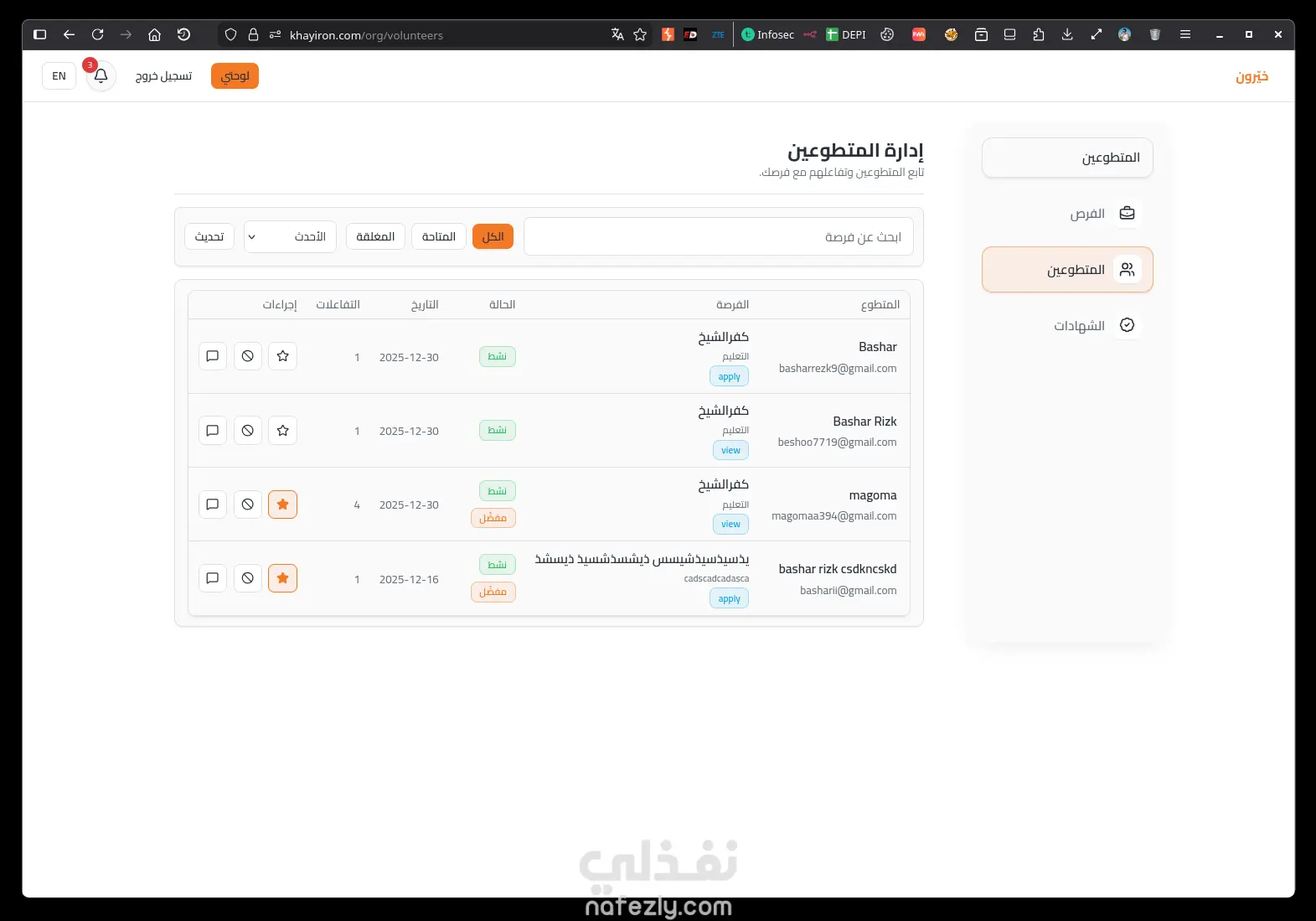This screenshot has height=921, width=1316.
Task: Click email basharrezk9@gmail.com
Action: 838,368
